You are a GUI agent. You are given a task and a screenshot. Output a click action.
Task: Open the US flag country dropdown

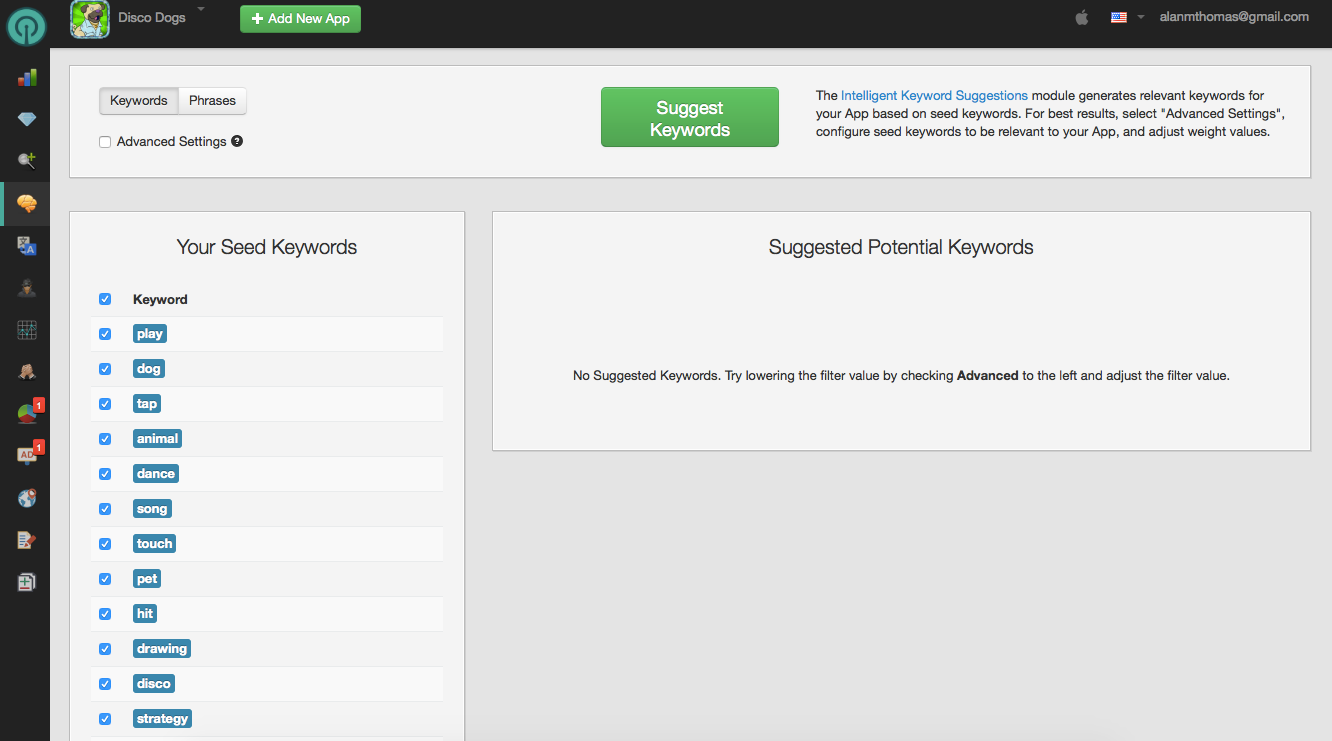coord(1127,17)
